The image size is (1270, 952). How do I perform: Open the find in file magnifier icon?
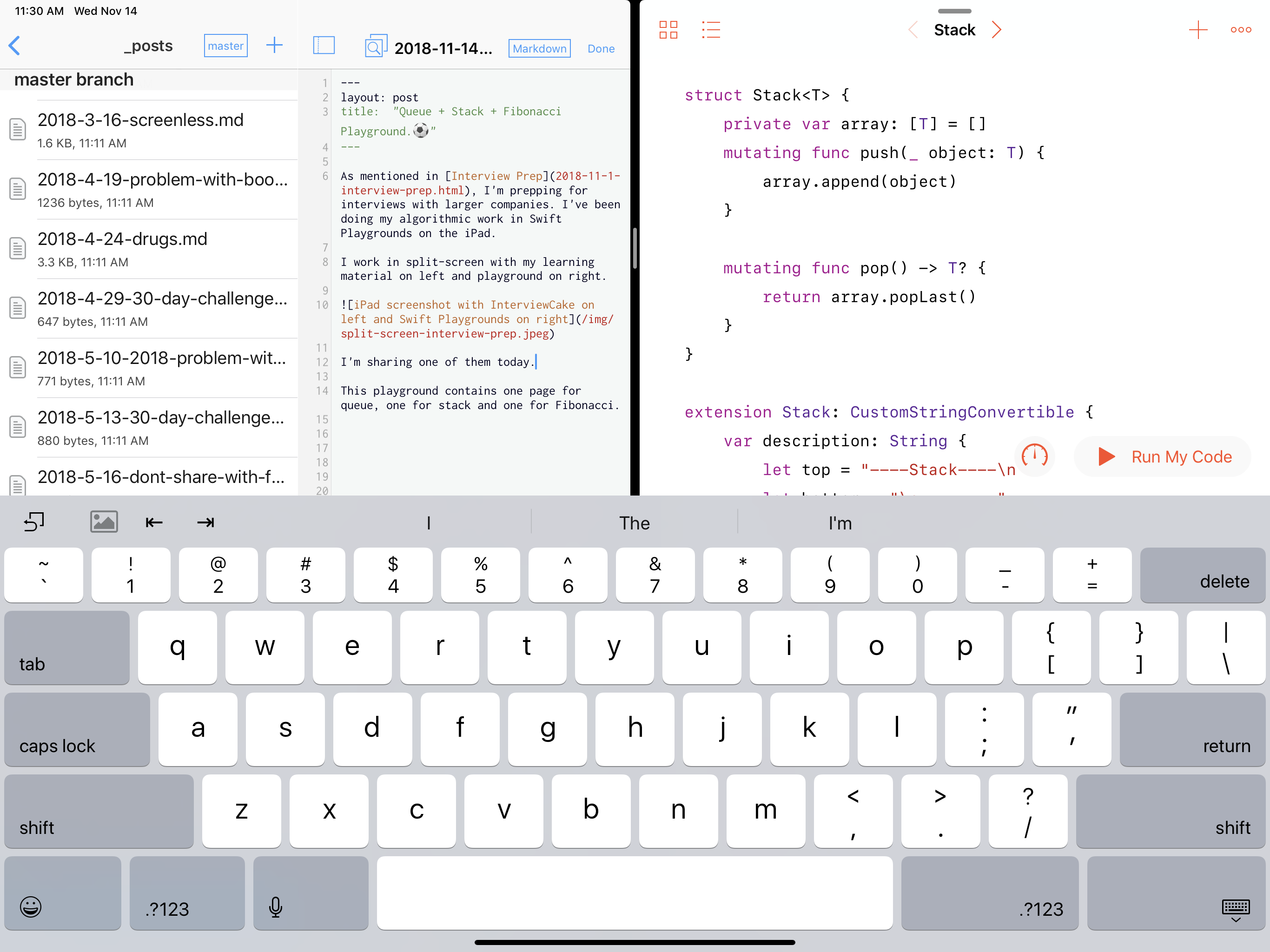click(375, 46)
